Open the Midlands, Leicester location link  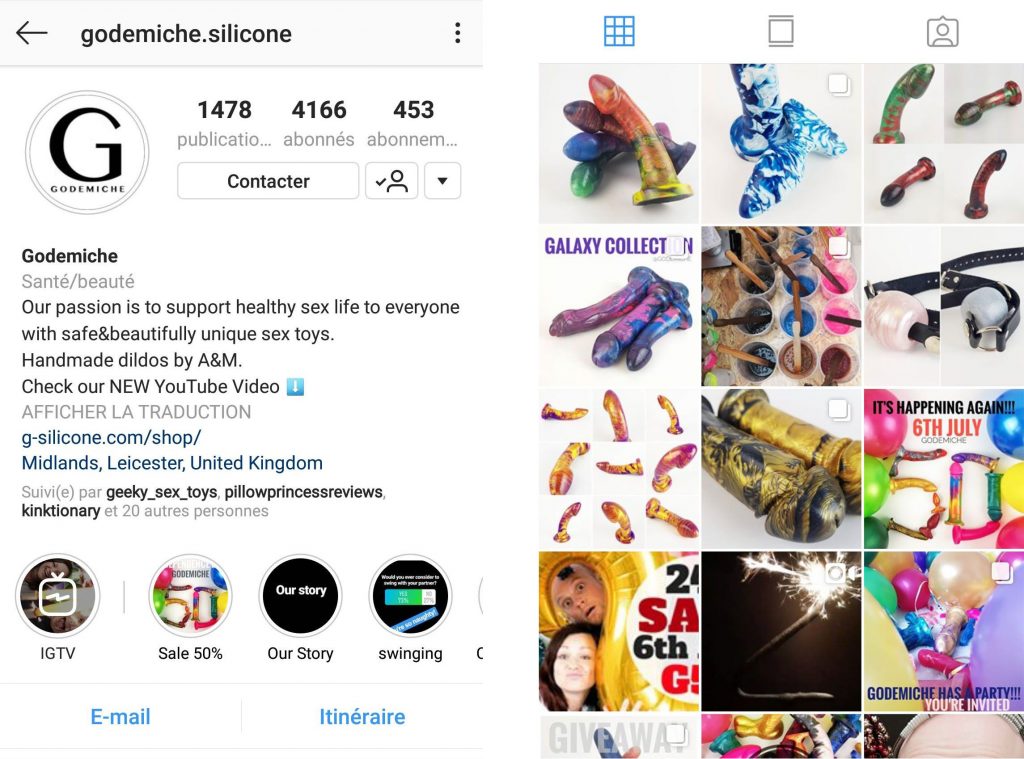pos(172,462)
